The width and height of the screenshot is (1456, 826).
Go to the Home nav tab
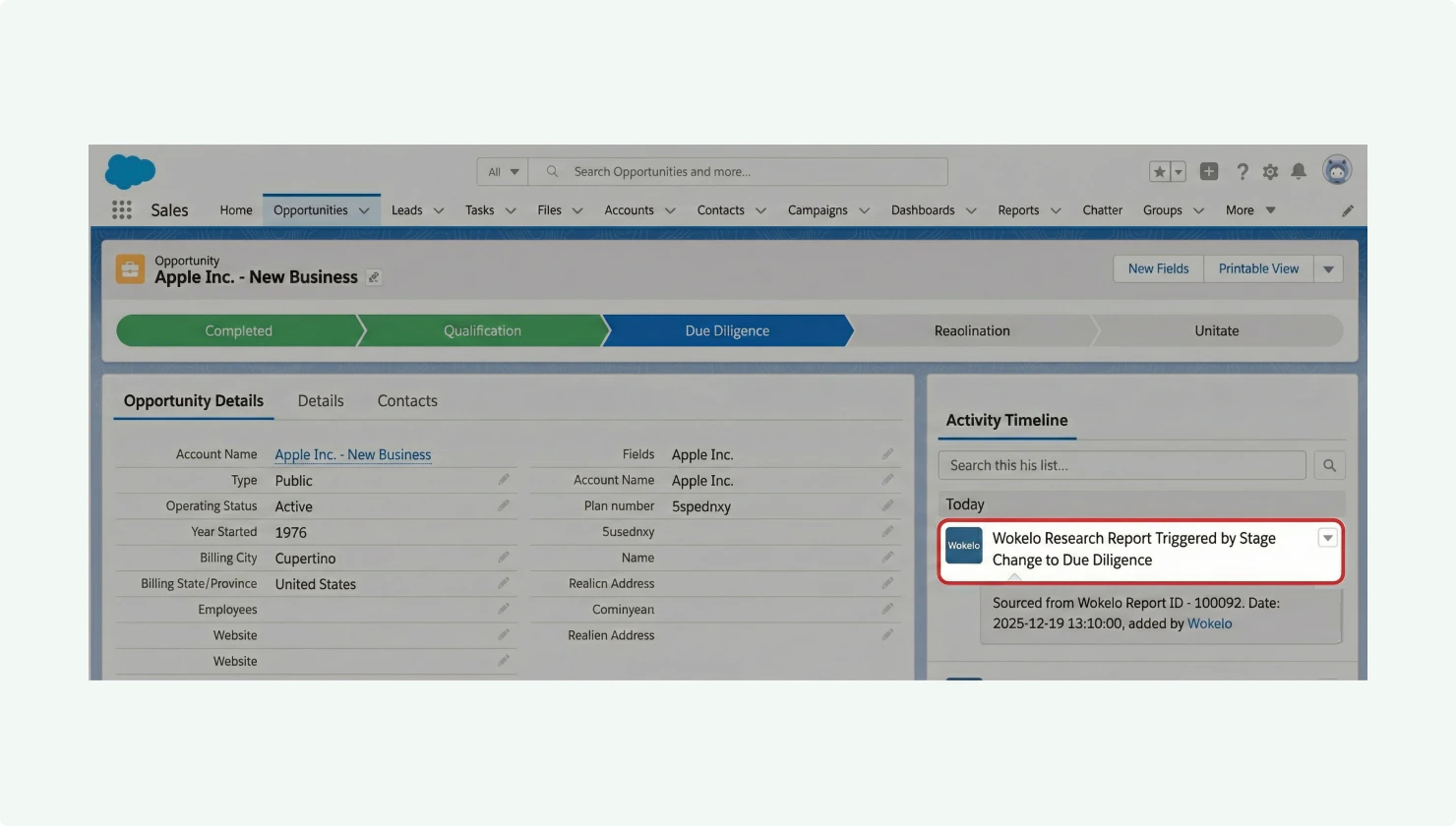click(x=236, y=210)
